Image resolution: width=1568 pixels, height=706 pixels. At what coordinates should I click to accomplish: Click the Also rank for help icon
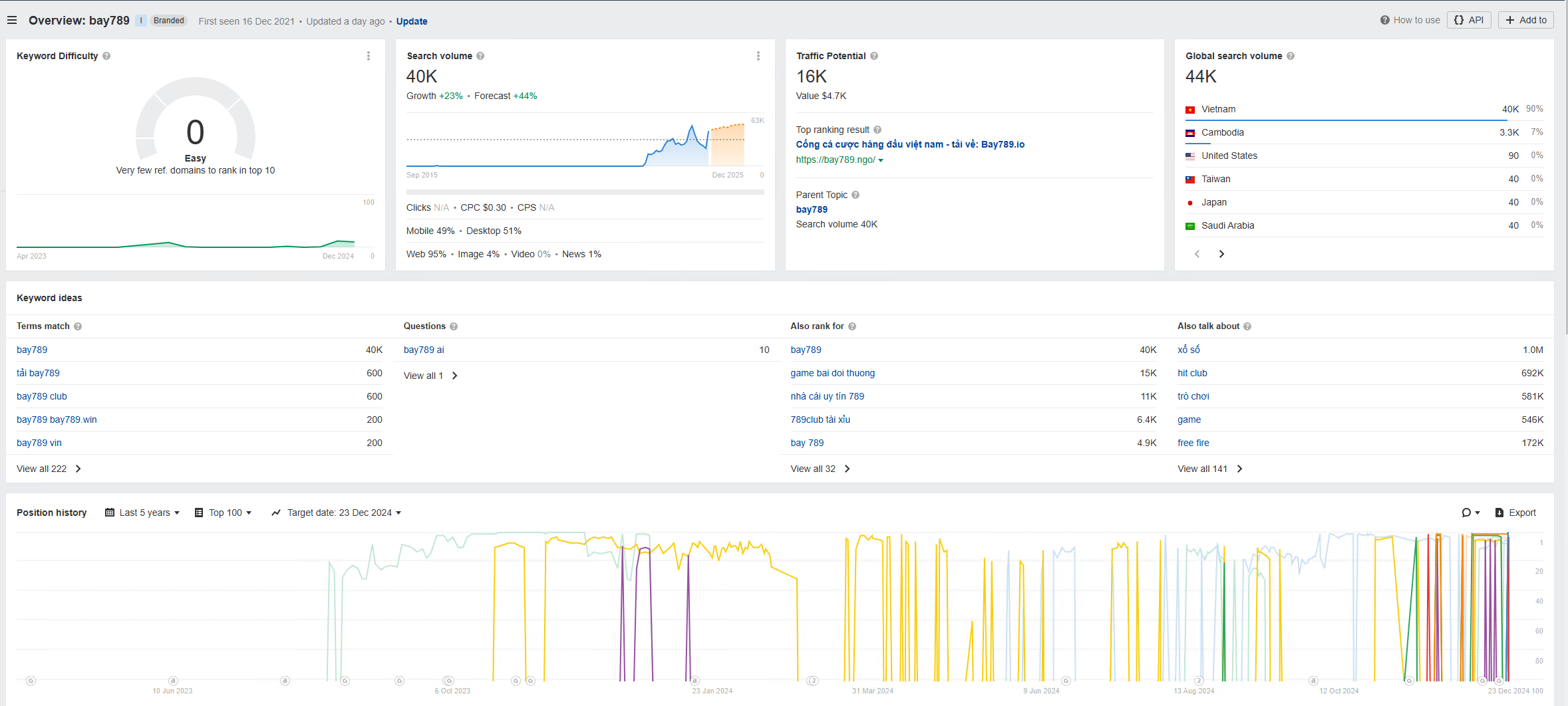852,326
